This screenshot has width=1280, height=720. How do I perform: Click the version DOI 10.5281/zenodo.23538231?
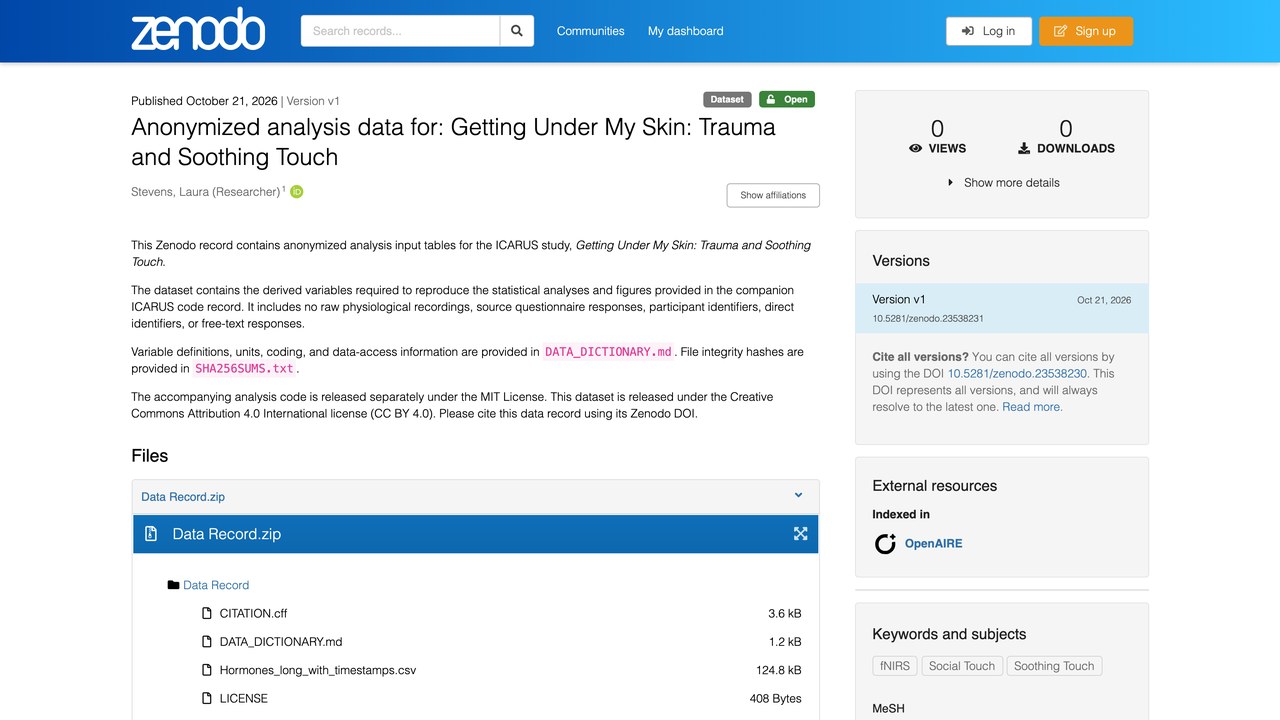928,319
